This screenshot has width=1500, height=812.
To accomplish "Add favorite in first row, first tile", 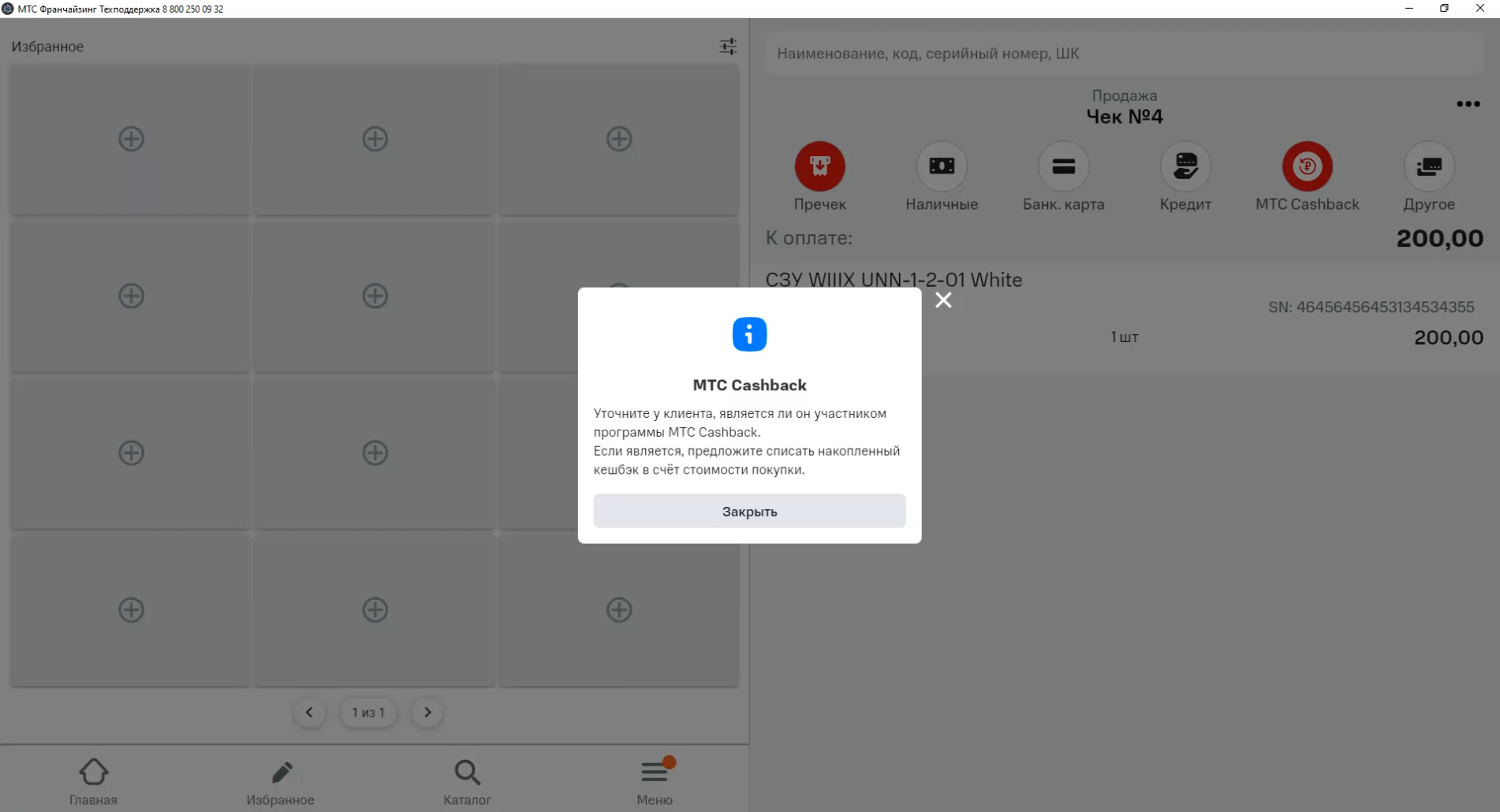I will (131, 139).
